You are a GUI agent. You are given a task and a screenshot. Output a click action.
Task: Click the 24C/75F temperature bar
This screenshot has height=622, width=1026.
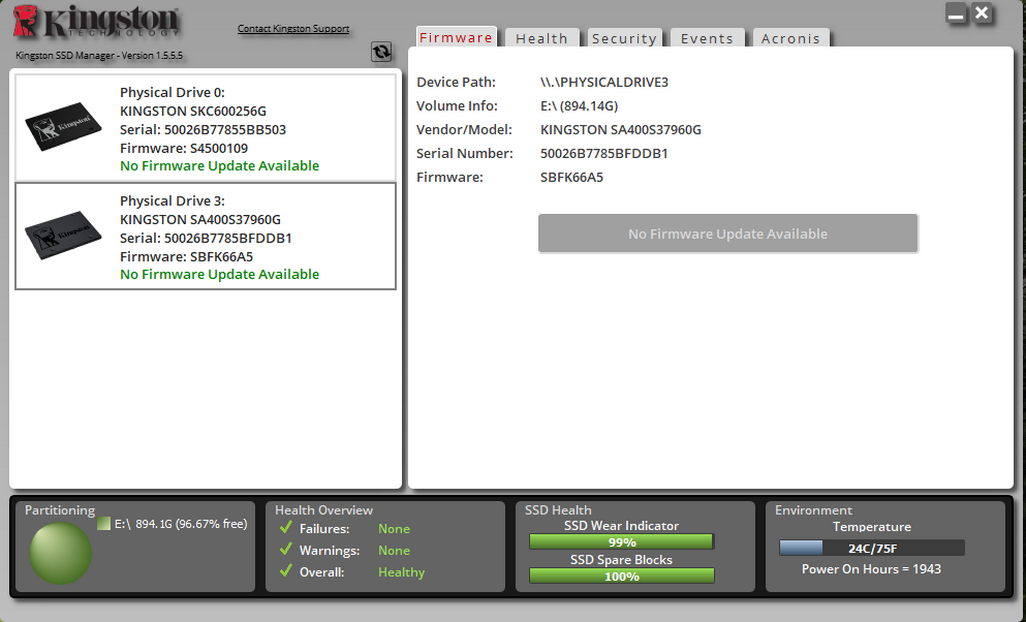871,548
